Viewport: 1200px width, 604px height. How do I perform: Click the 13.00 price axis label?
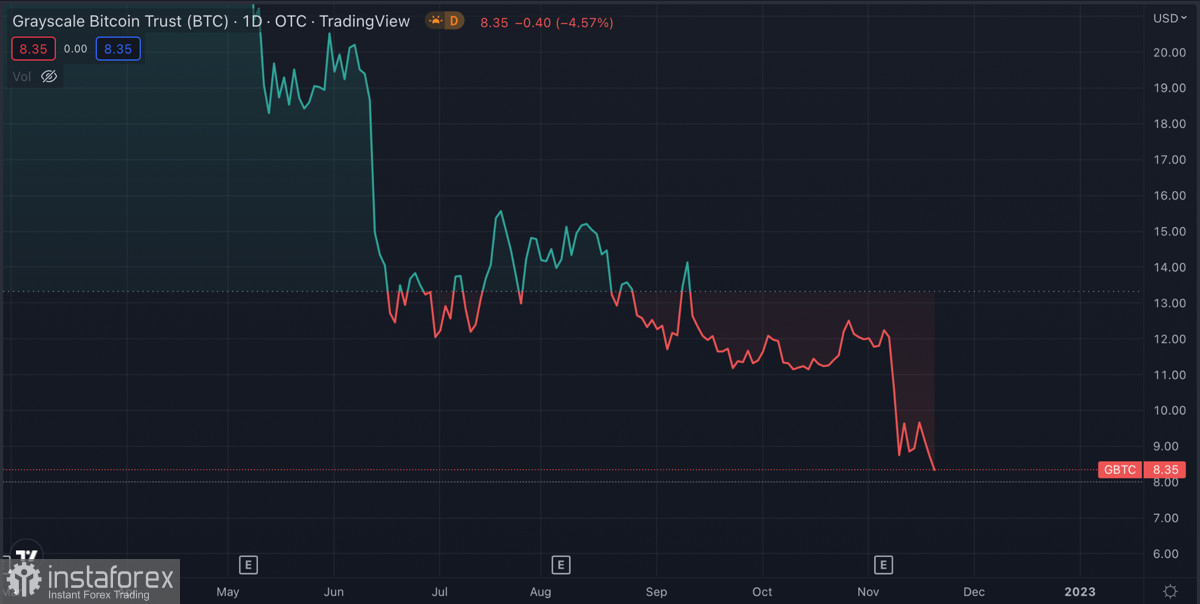coord(1169,303)
